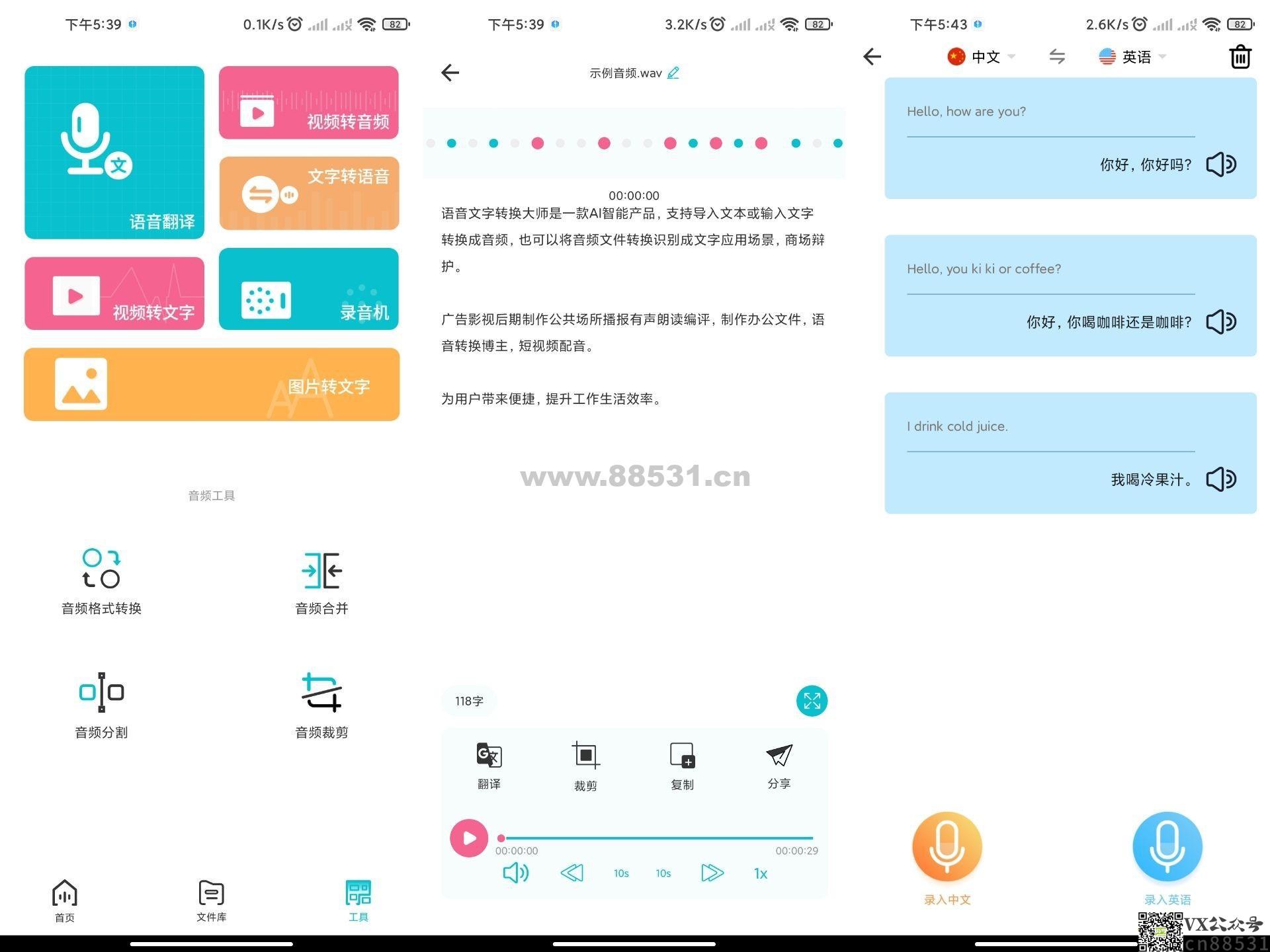Tap the 118字 character count badge

click(x=469, y=701)
